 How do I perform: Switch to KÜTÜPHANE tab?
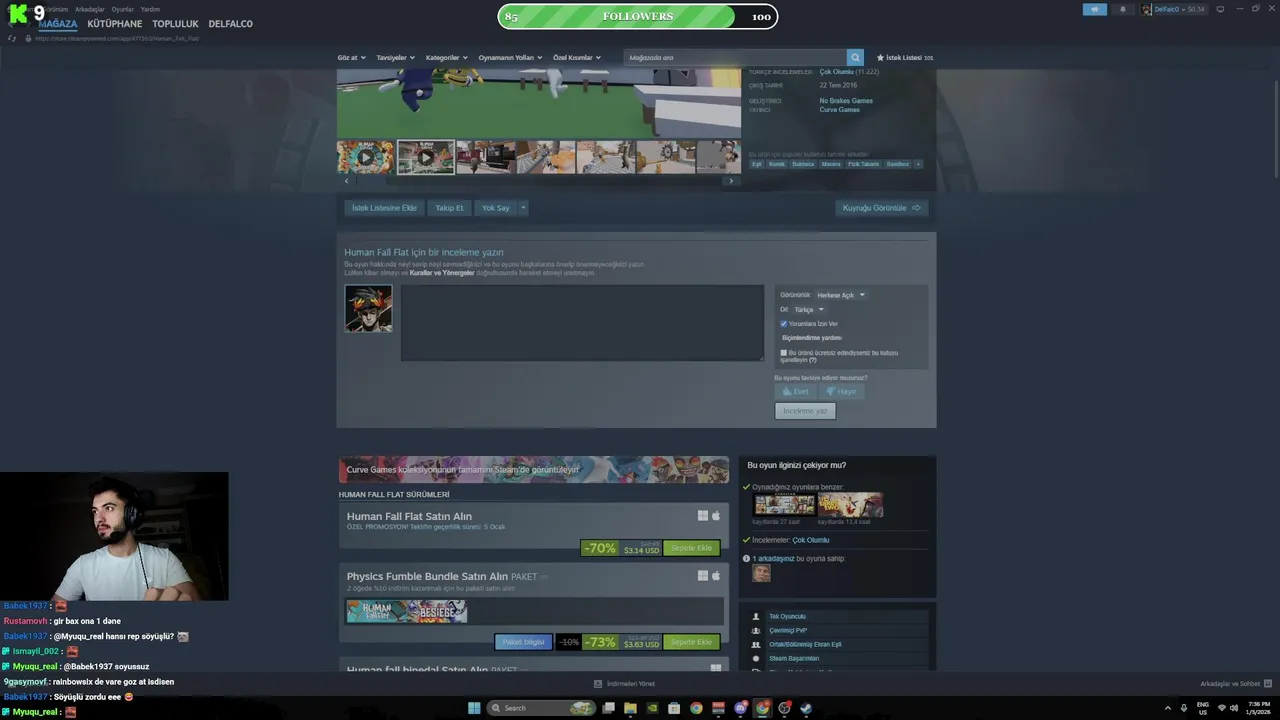[115, 23]
